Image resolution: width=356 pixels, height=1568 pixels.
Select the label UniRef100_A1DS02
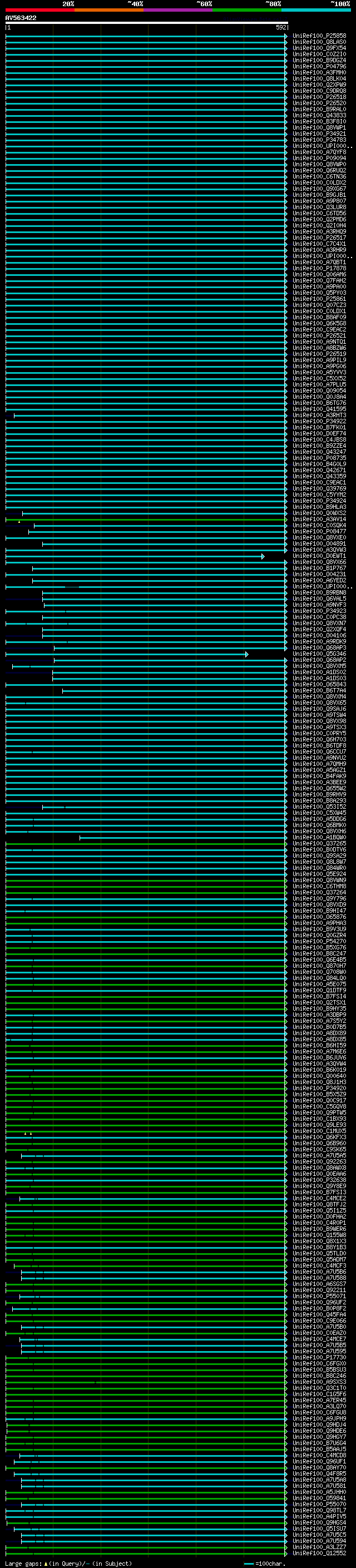(319, 672)
